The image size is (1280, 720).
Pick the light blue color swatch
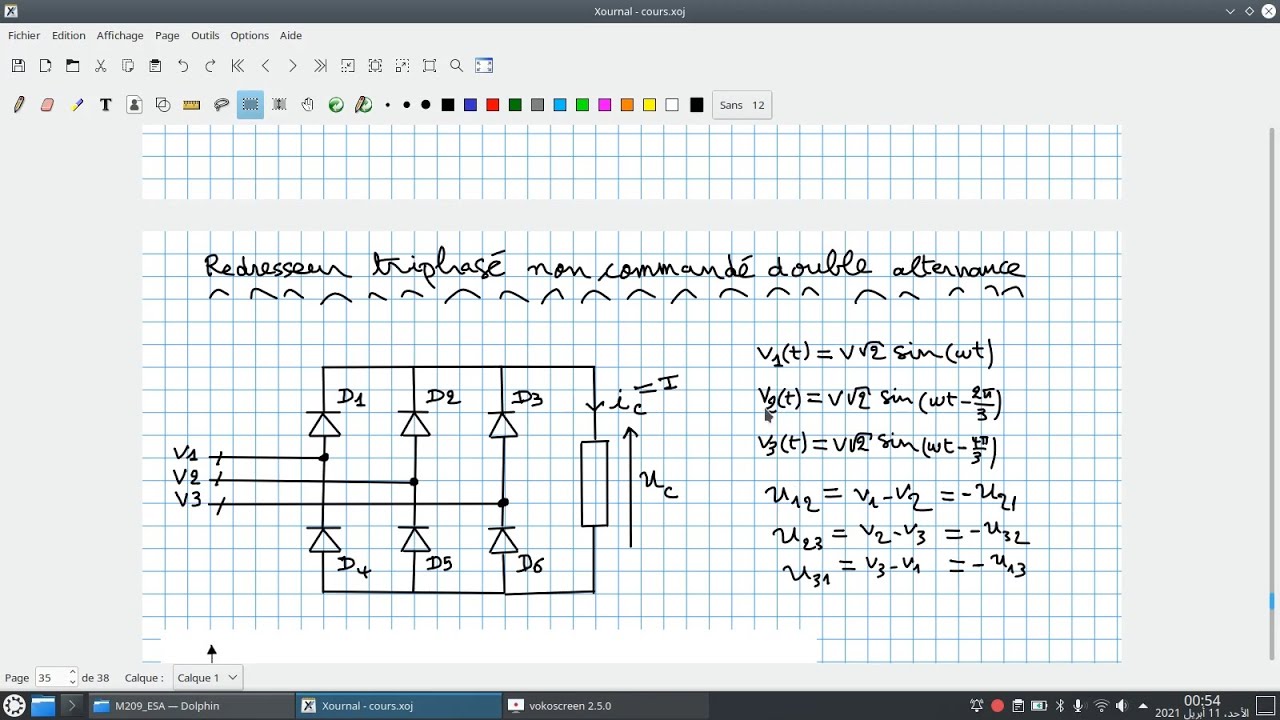pos(560,105)
